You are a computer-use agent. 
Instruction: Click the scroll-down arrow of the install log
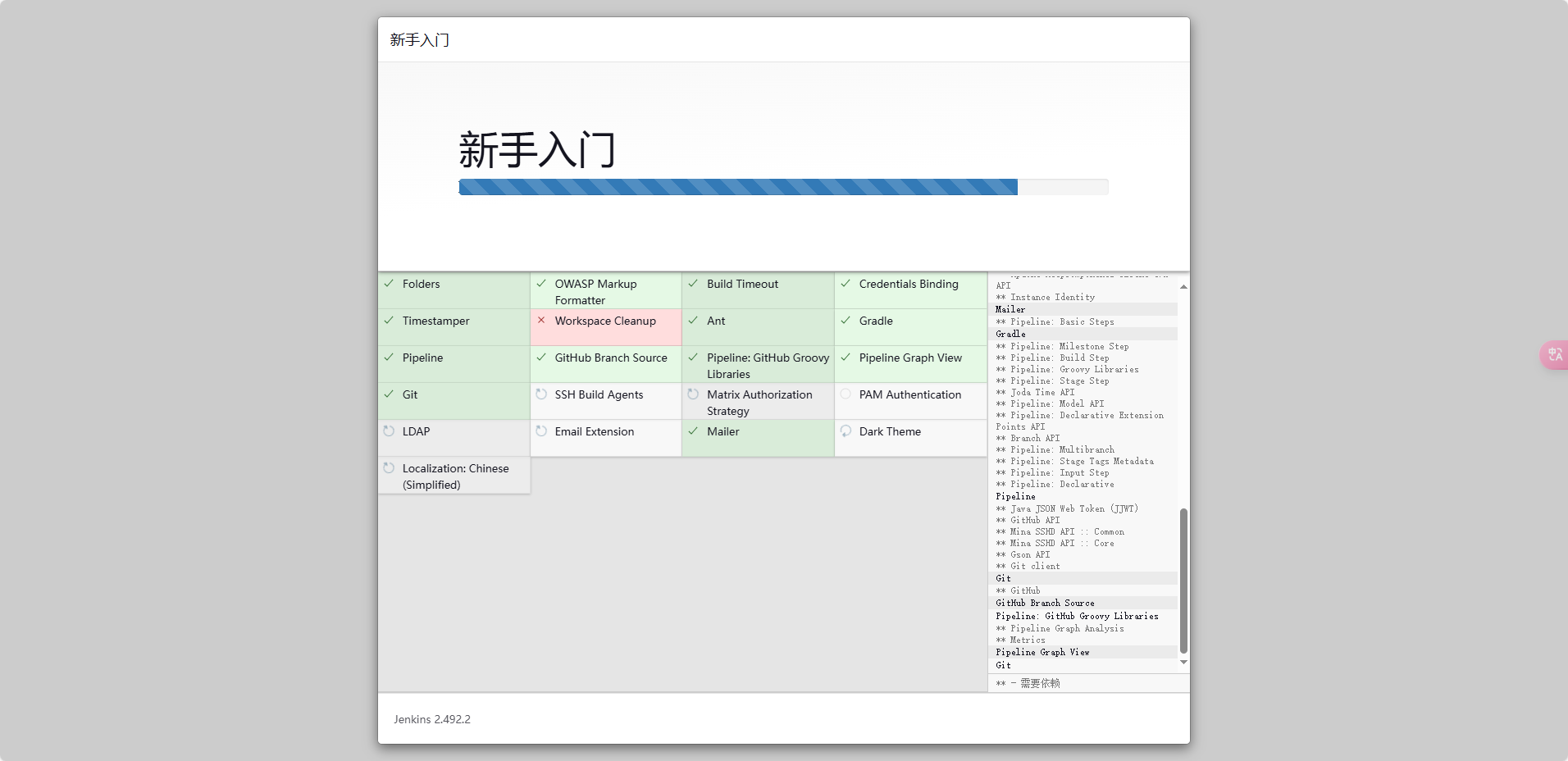[1183, 662]
